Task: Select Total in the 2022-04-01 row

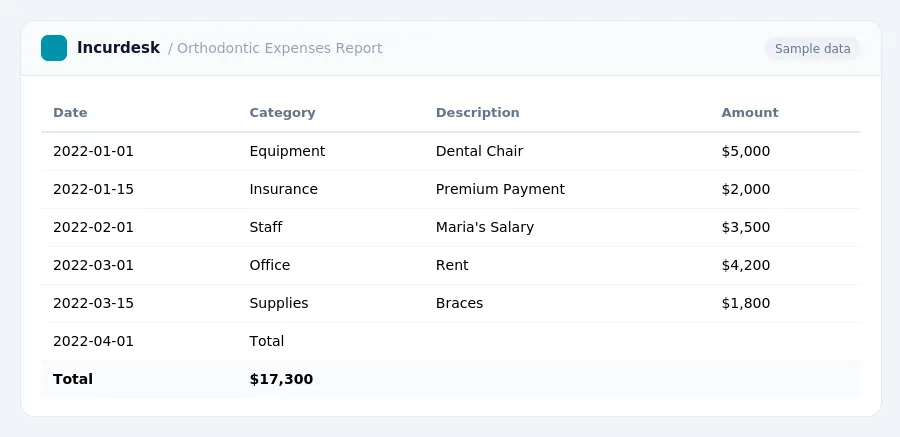Action: 266,341
